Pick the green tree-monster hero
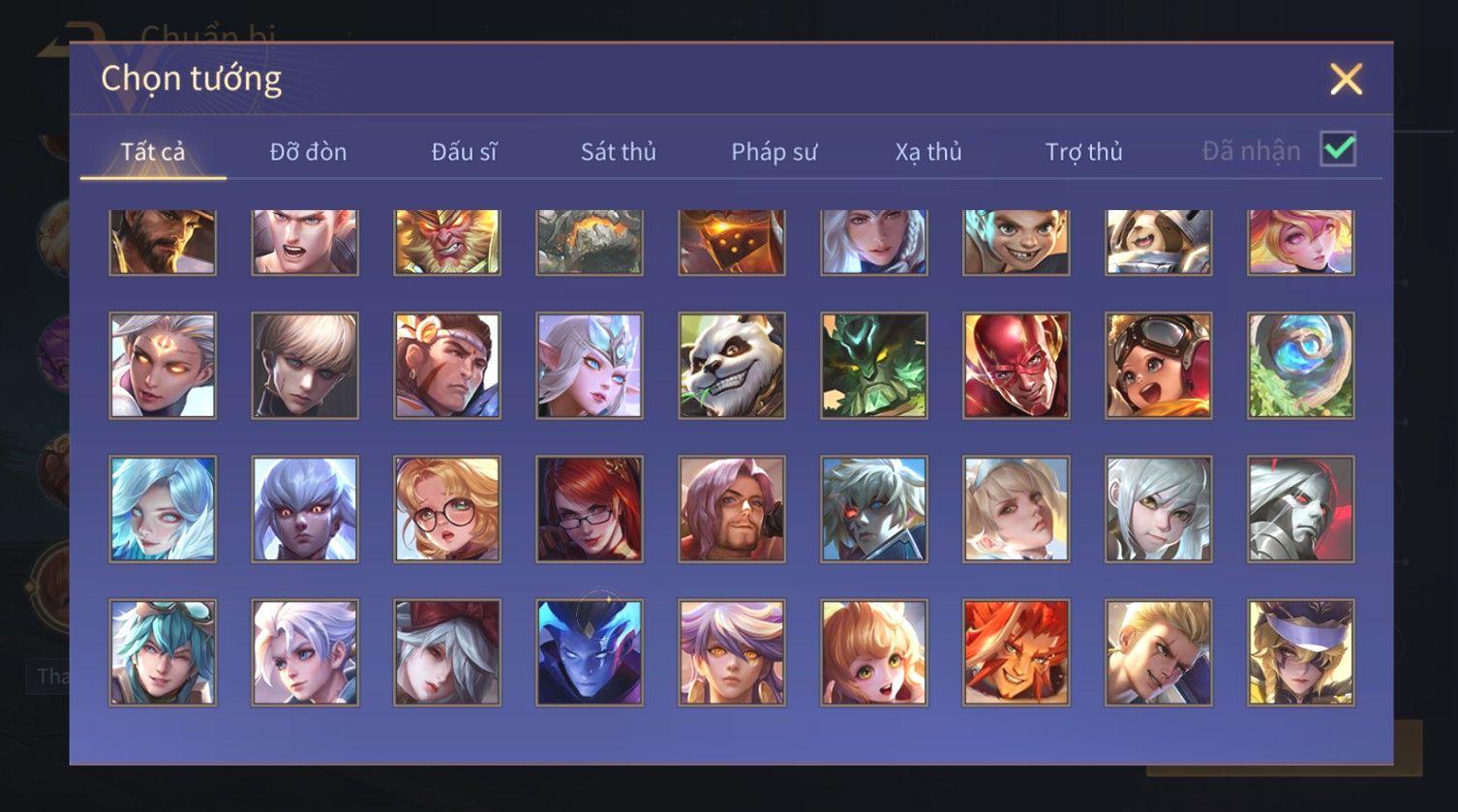1458x812 pixels. [874, 366]
